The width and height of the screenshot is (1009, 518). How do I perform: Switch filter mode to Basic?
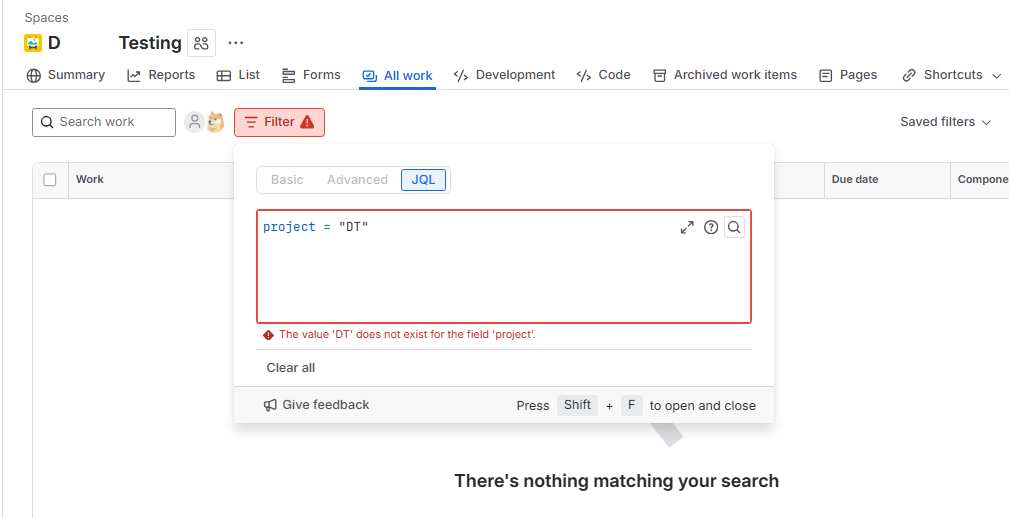coord(287,180)
